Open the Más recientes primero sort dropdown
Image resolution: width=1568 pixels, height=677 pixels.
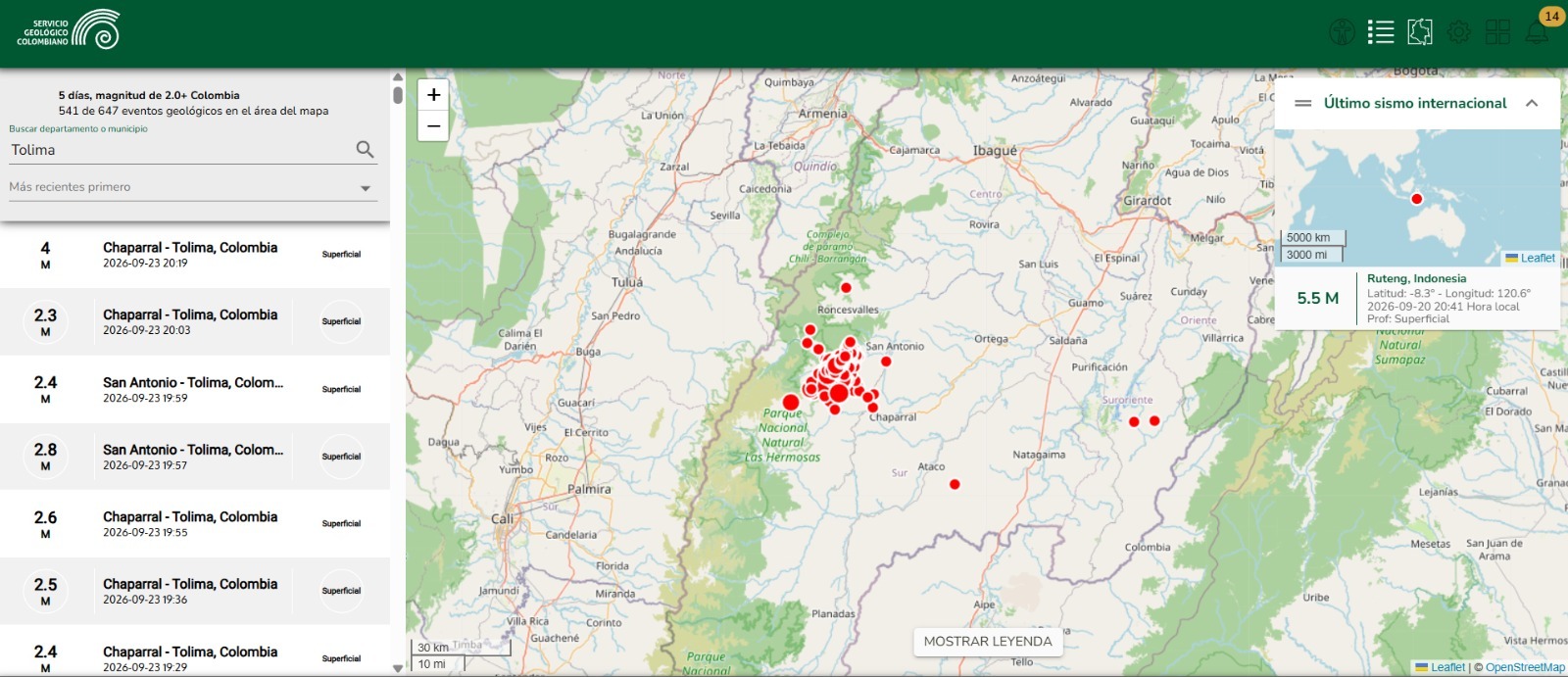193,187
